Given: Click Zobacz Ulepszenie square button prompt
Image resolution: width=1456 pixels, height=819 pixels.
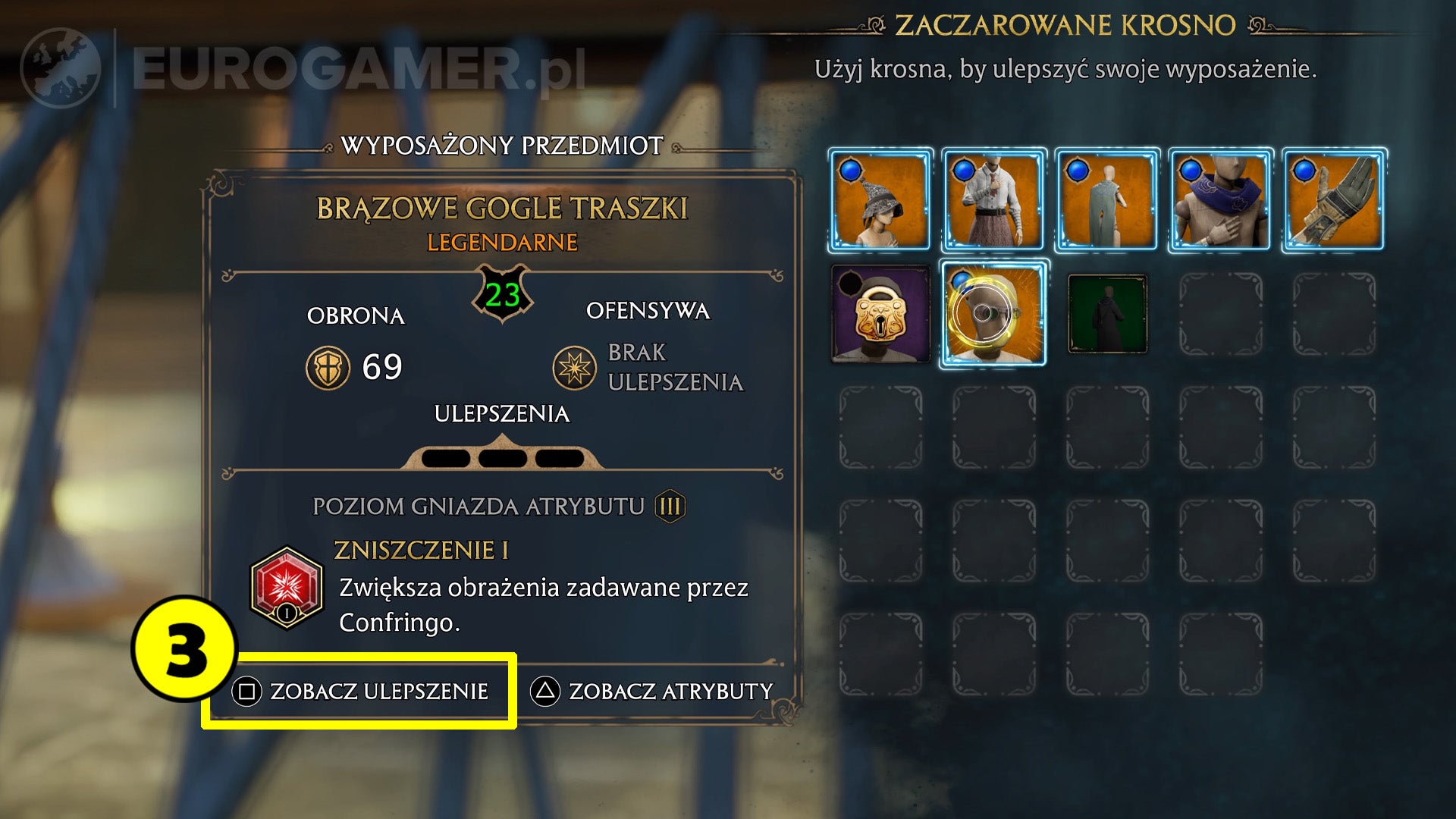Looking at the screenshot, I should click(360, 692).
